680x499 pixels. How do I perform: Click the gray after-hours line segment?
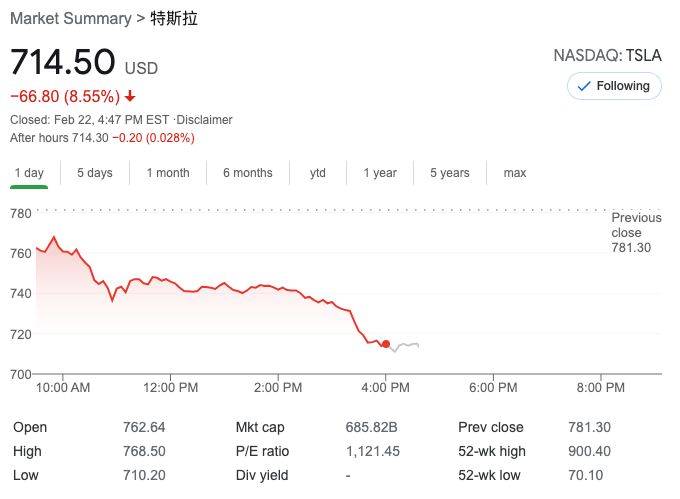pos(405,346)
